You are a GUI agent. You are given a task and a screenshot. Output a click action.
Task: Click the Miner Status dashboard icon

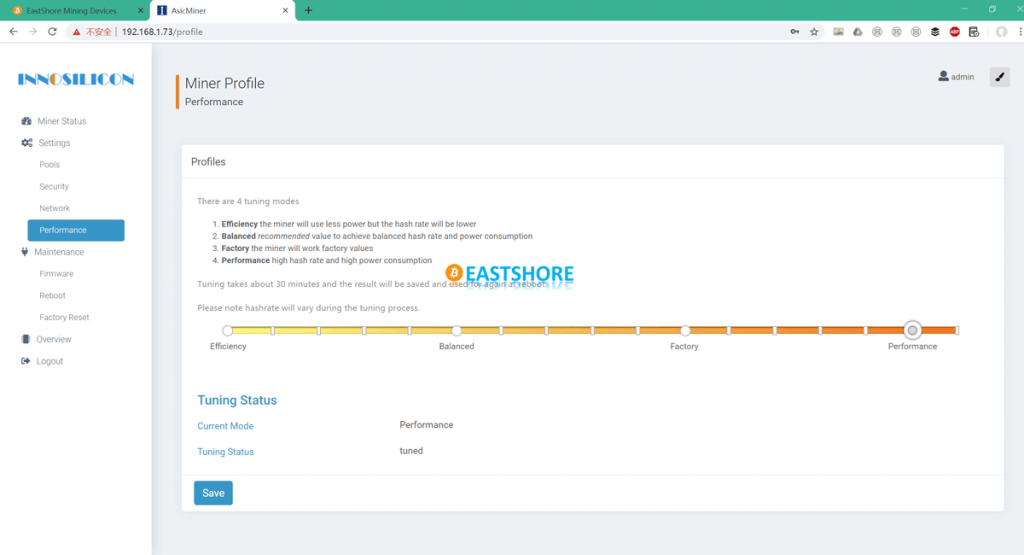coord(26,121)
